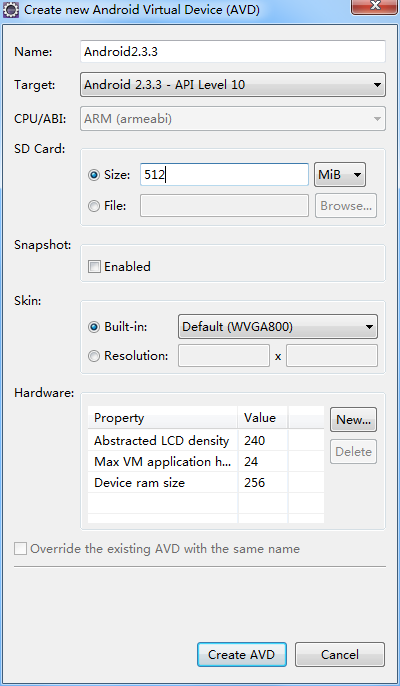Screen dimensions: 400x686
Task: Click the New... hardware button
Action: click(x=353, y=420)
